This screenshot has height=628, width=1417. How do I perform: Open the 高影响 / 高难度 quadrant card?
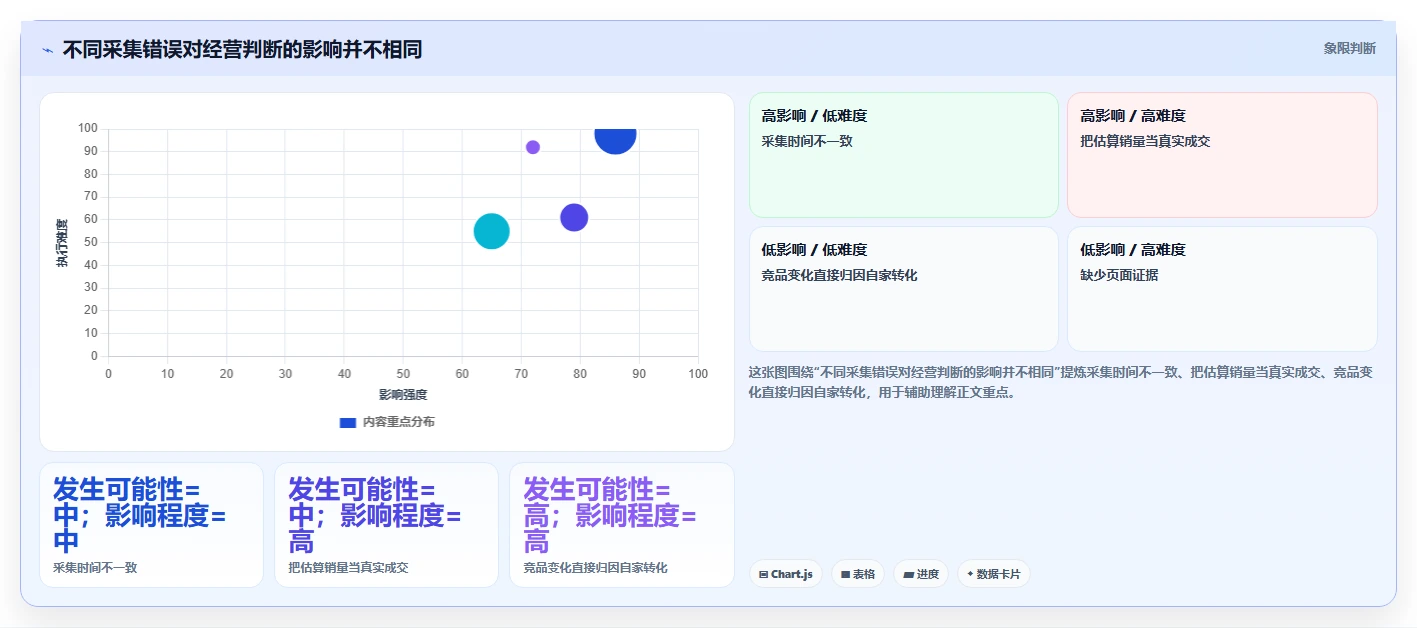[x=1222, y=155]
